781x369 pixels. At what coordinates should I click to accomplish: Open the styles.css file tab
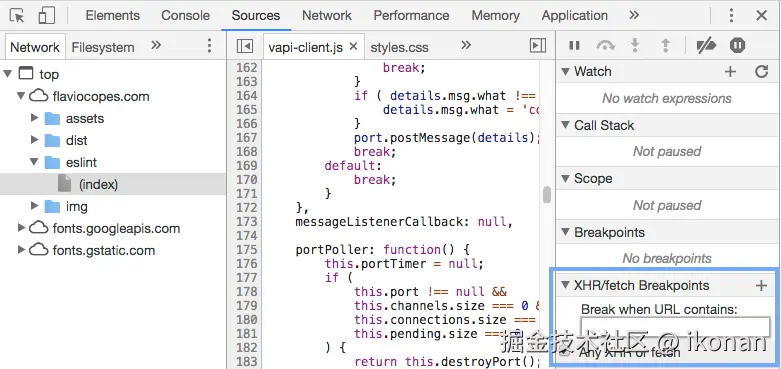point(399,47)
